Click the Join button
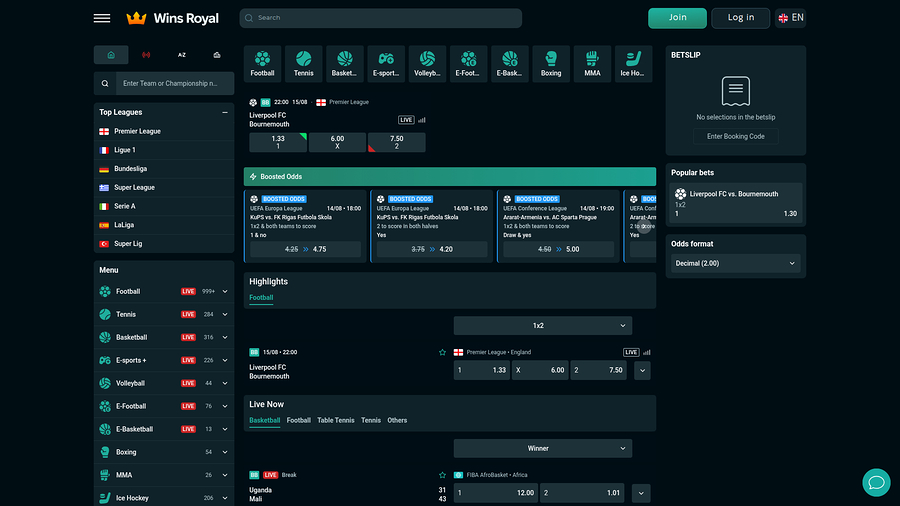 (x=677, y=18)
